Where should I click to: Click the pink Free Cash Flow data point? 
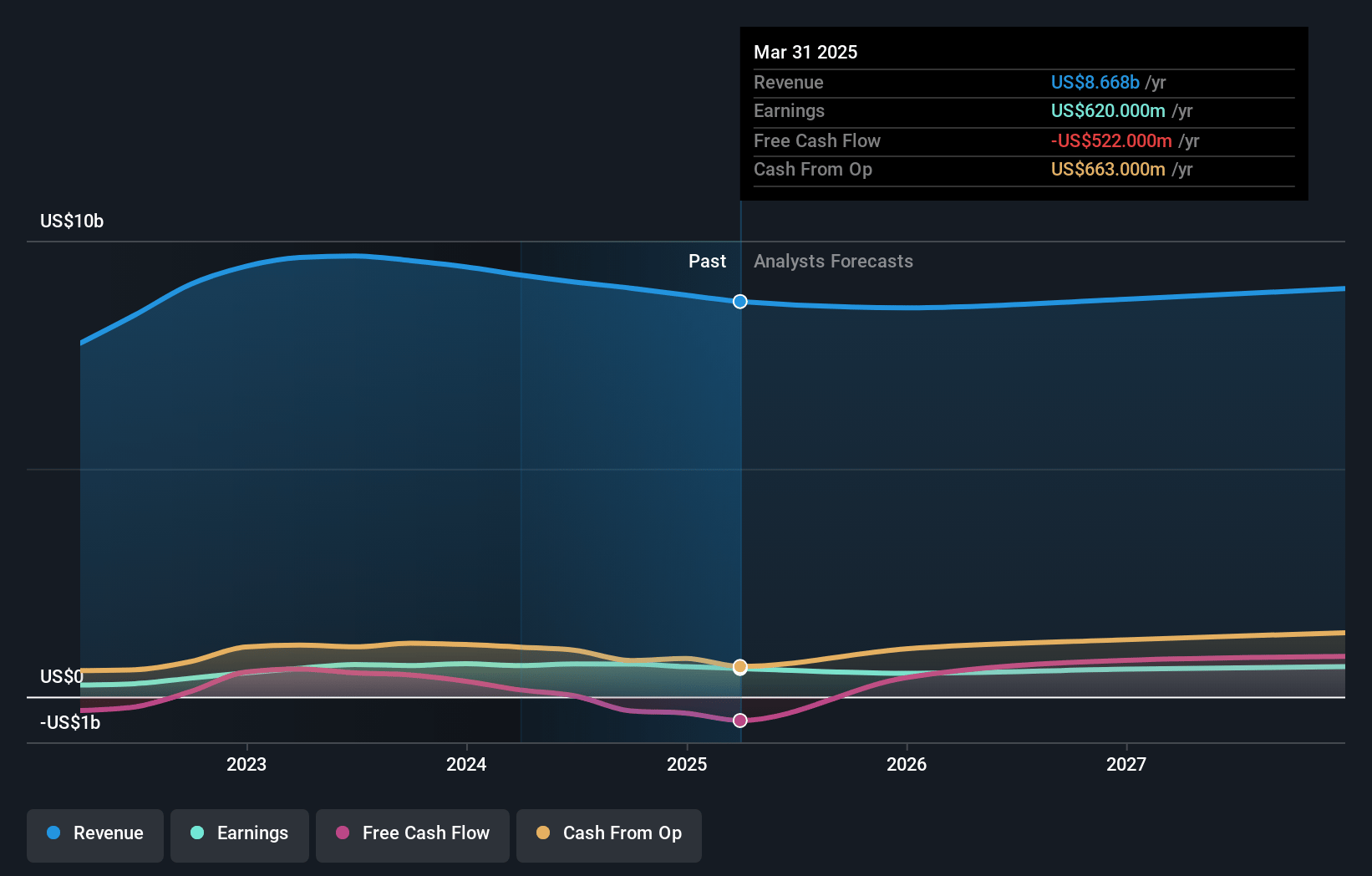click(x=740, y=721)
